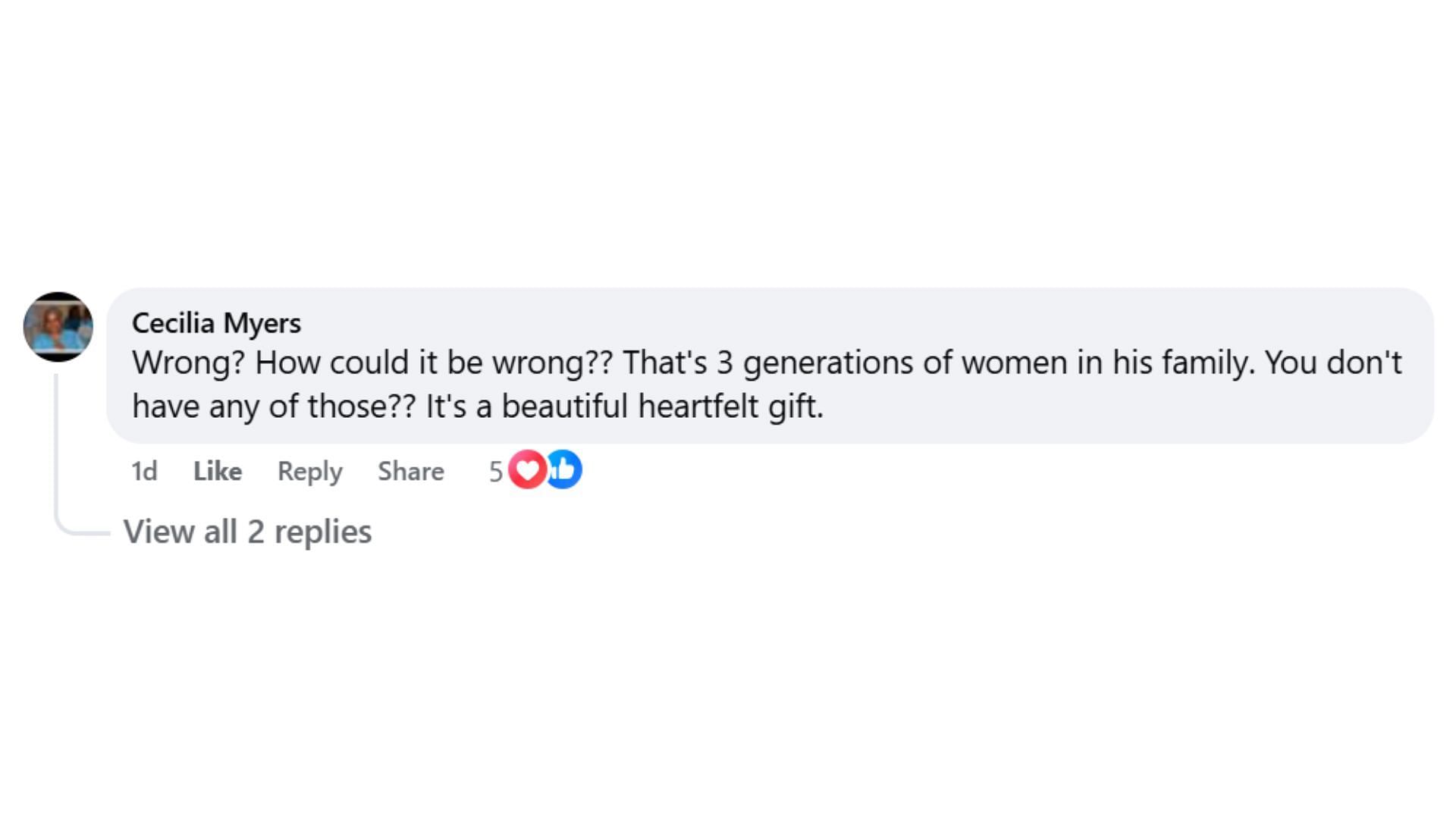
Task: Open the reactions count showing 5
Action: point(496,472)
